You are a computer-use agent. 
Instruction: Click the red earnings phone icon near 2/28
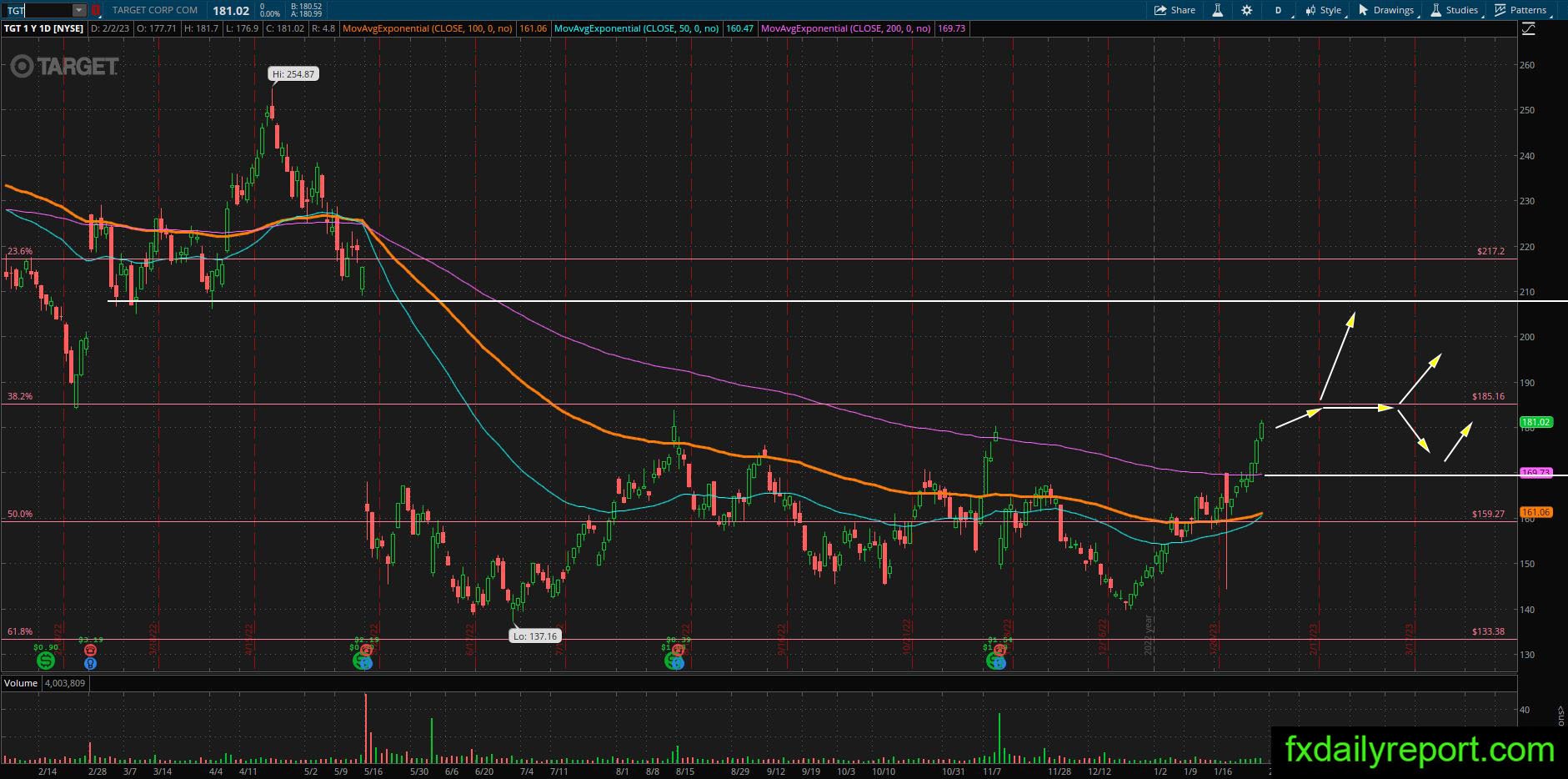[x=91, y=650]
